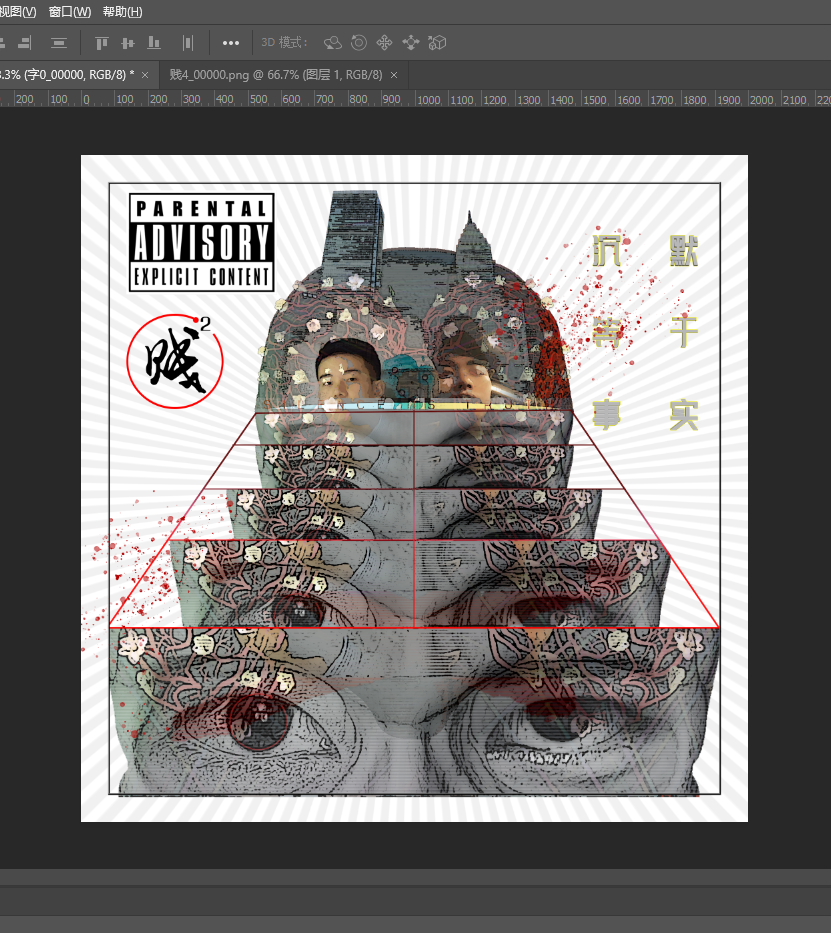This screenshot has height=933, width=831.
Task: Open the 视图(V) menu
Action: 18,12
